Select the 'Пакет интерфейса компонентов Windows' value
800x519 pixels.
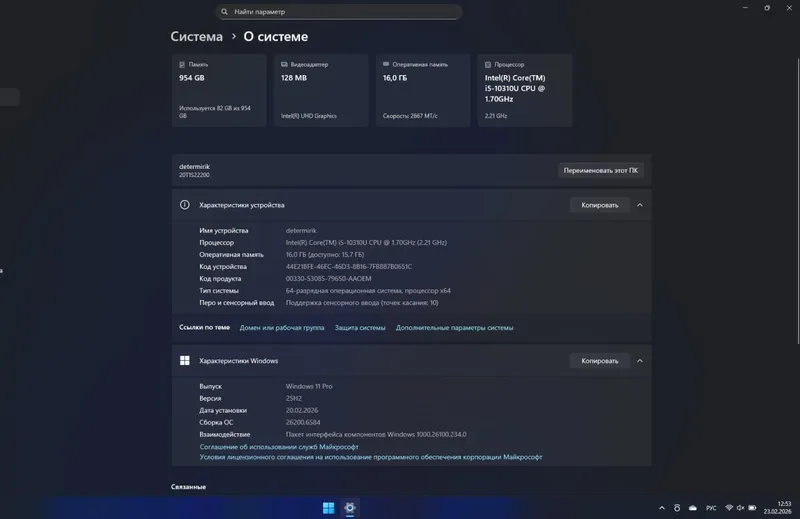pos(376,435)
